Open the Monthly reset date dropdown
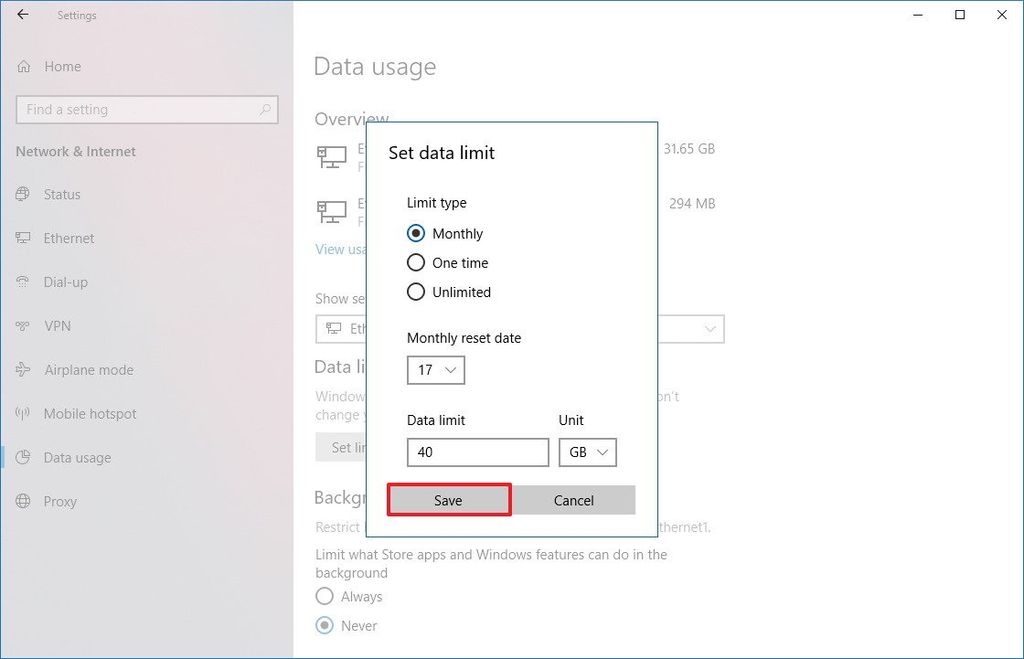The width and height of the screenshot is (1024, 659). pyautogui.click(x=435, y=369)
